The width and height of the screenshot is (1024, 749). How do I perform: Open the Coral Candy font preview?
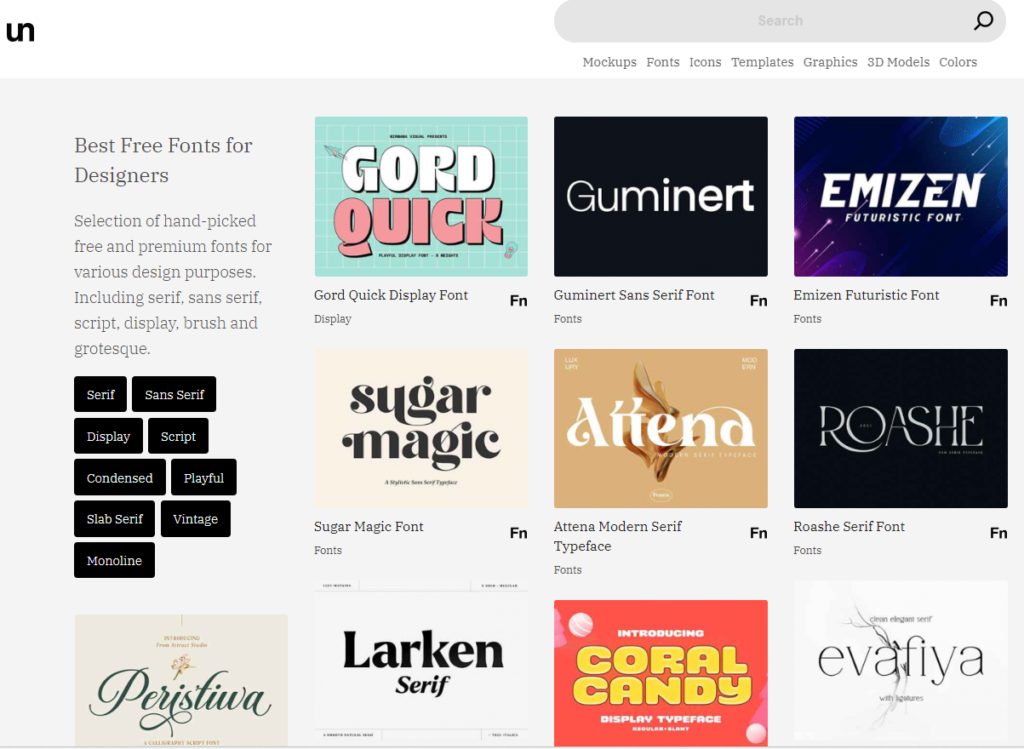[660, 672]
